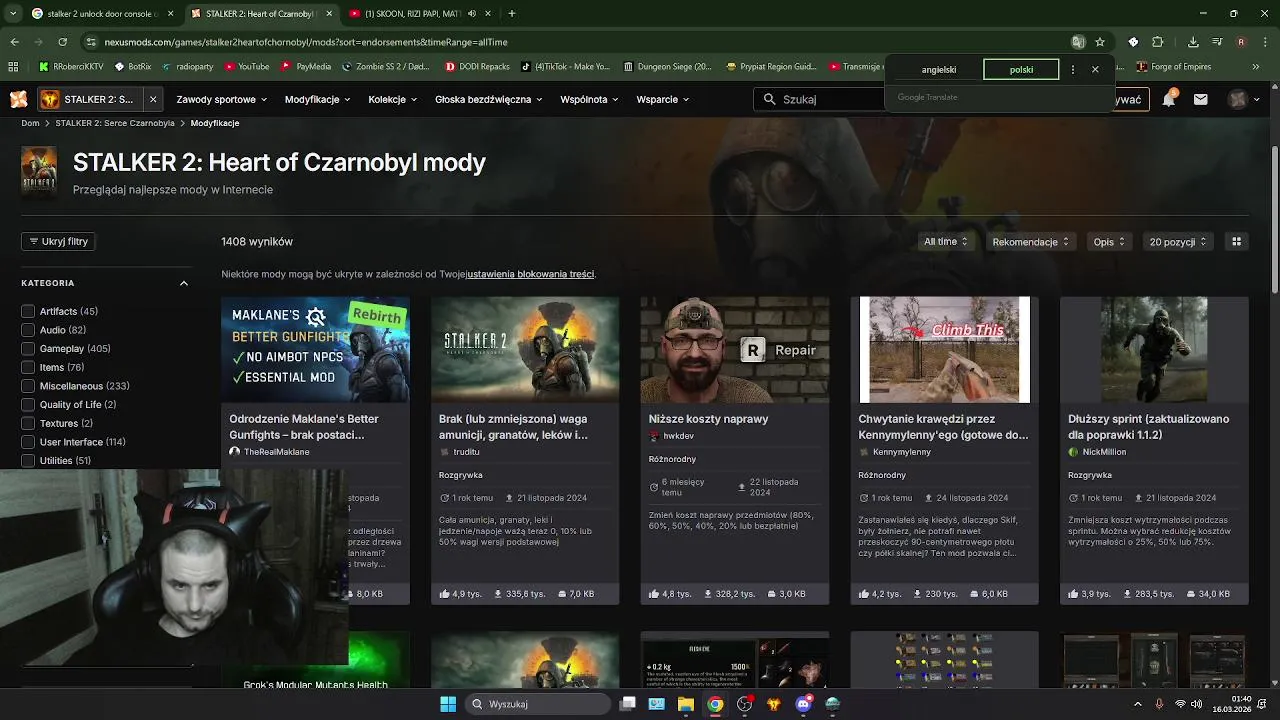Open notifications bell icon
Image resolution: width=1280 pixels, height=720 pixels.
[x=1169, y=99]
